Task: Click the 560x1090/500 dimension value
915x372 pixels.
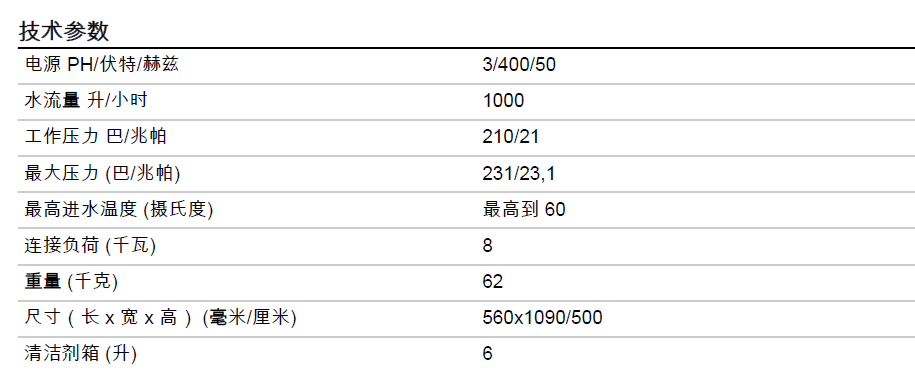Action: [542, 318]
